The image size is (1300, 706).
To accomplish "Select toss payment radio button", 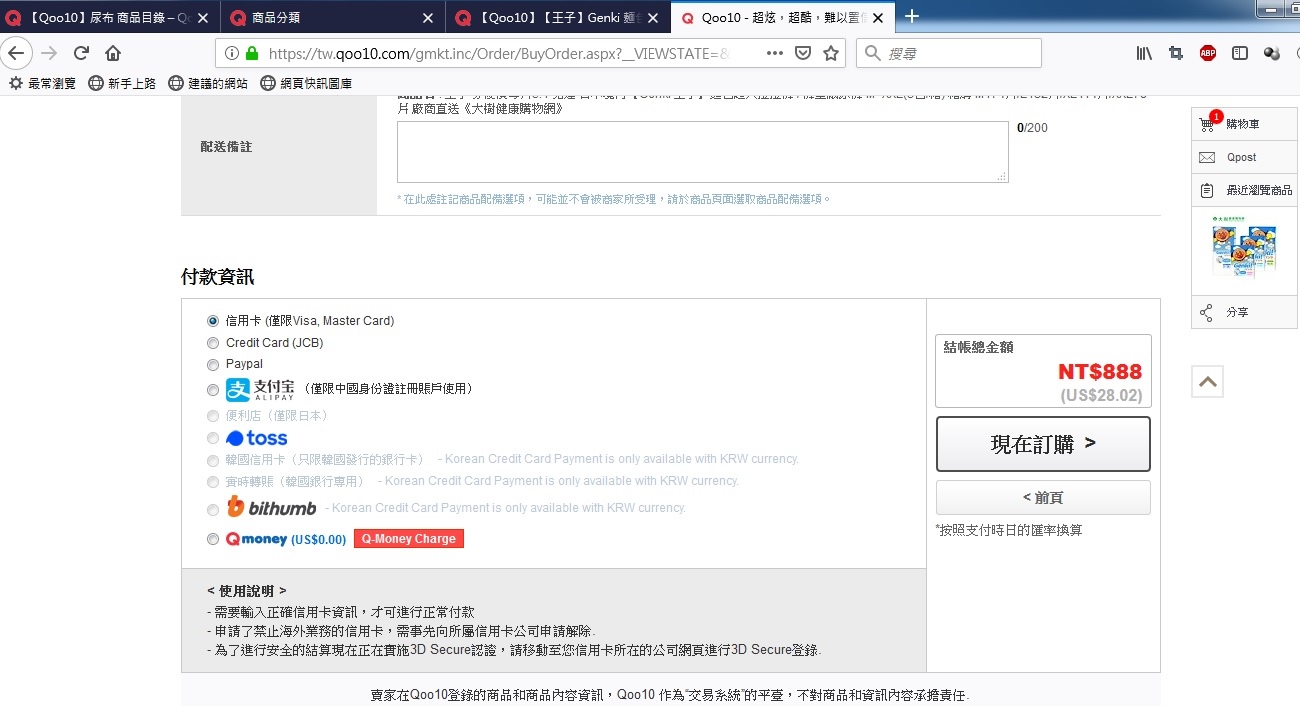I will [x=213, y=438].
